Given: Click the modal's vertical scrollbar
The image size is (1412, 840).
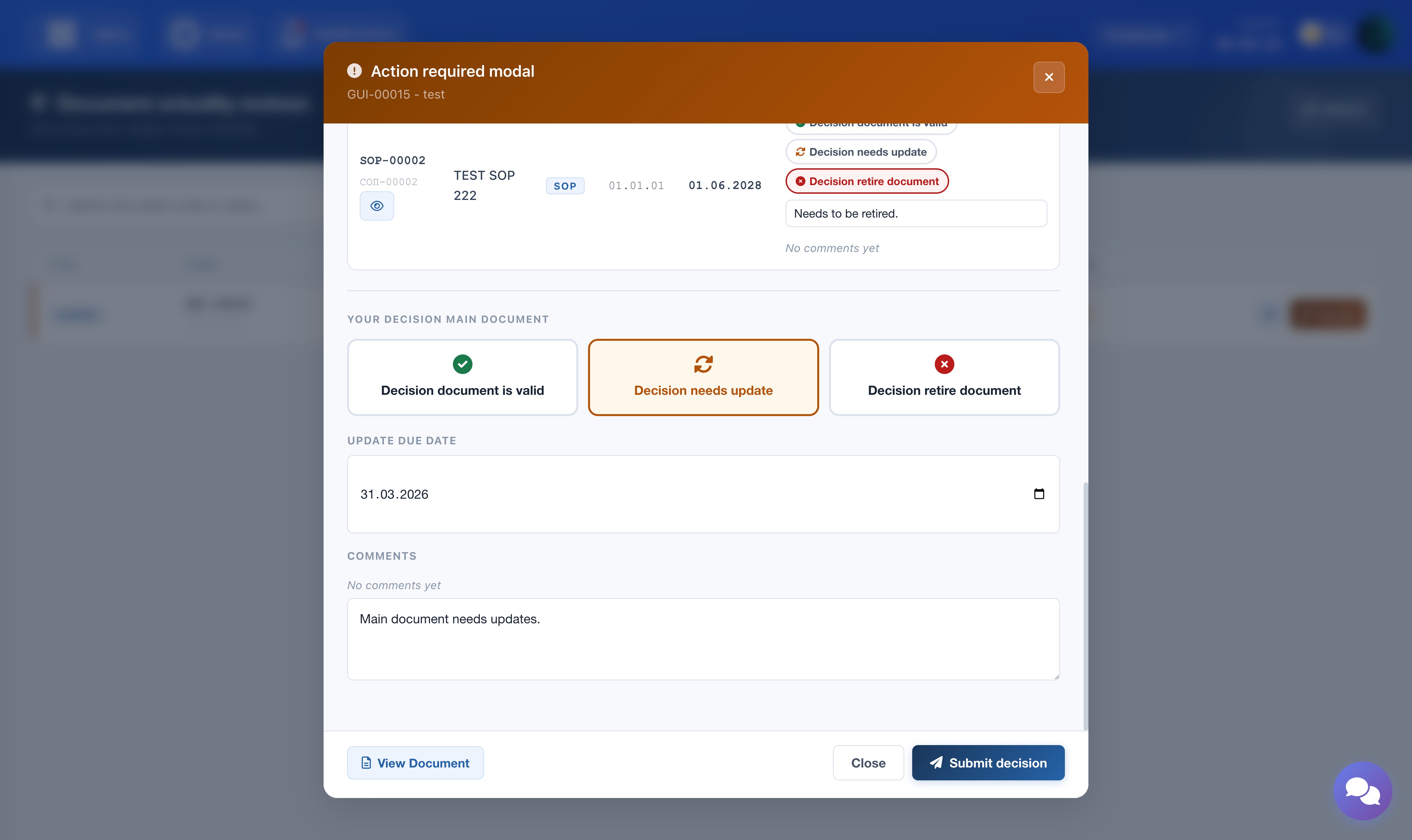Looking at the screenshot, I should click(1085, 606).
